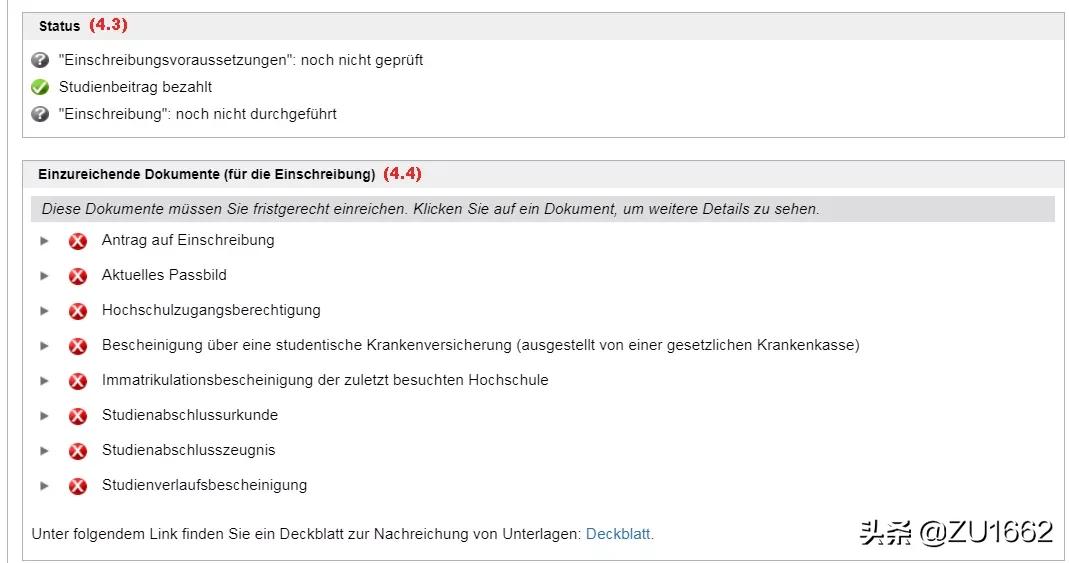Click the Immatrikulationsbescheinigung der zuletzt besuchten Hochschule text
Viewport: 1069px width, 563px height.
[325, 380]
